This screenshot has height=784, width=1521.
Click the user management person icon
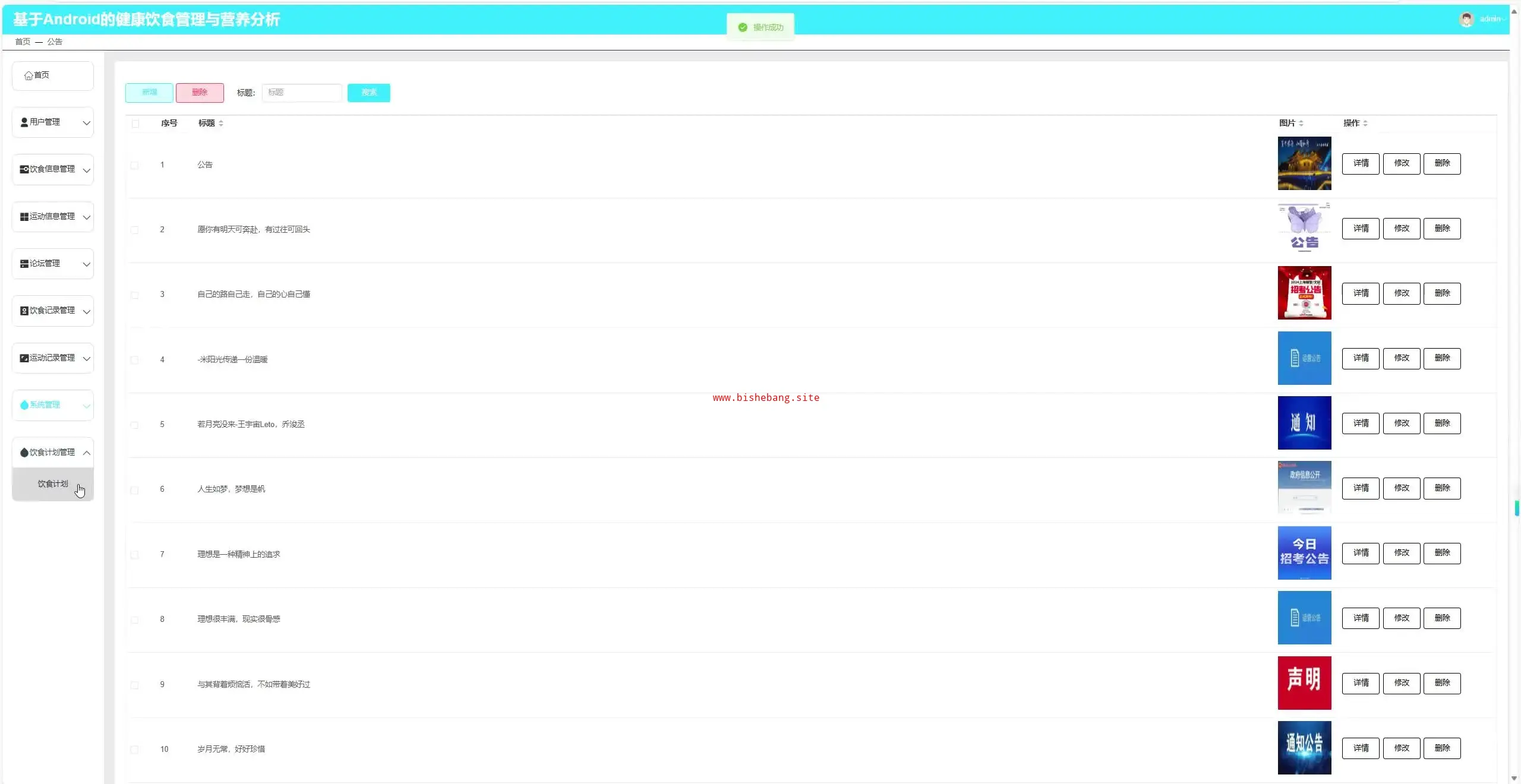click(24, 122)
